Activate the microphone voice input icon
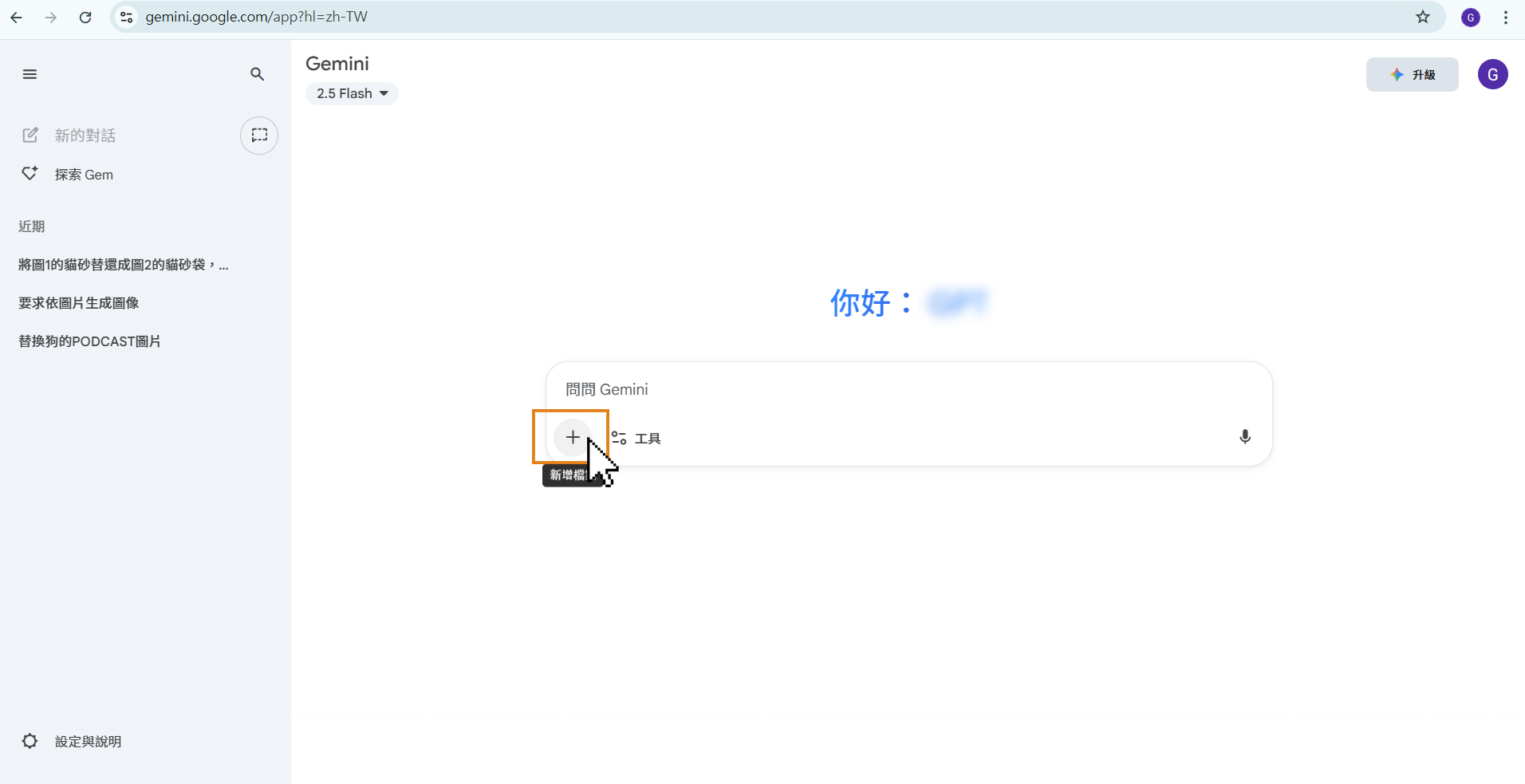Viewport: 1525px width, 784px height. pyautogui.click(x=1244, y=437)
